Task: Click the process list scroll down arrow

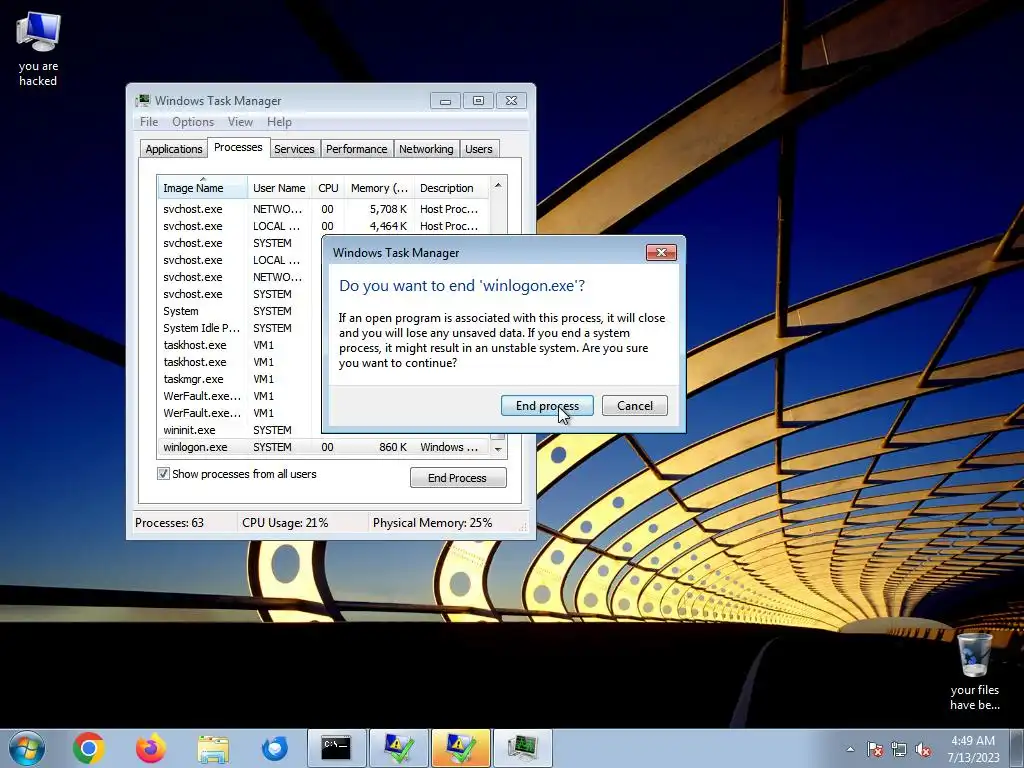Action: [498, 449]
